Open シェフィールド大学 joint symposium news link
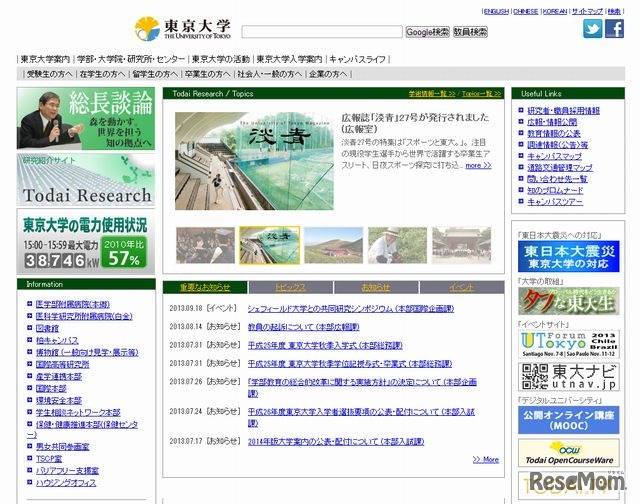The height and width of the screenshot is (504, 640). tap(351, 309)
